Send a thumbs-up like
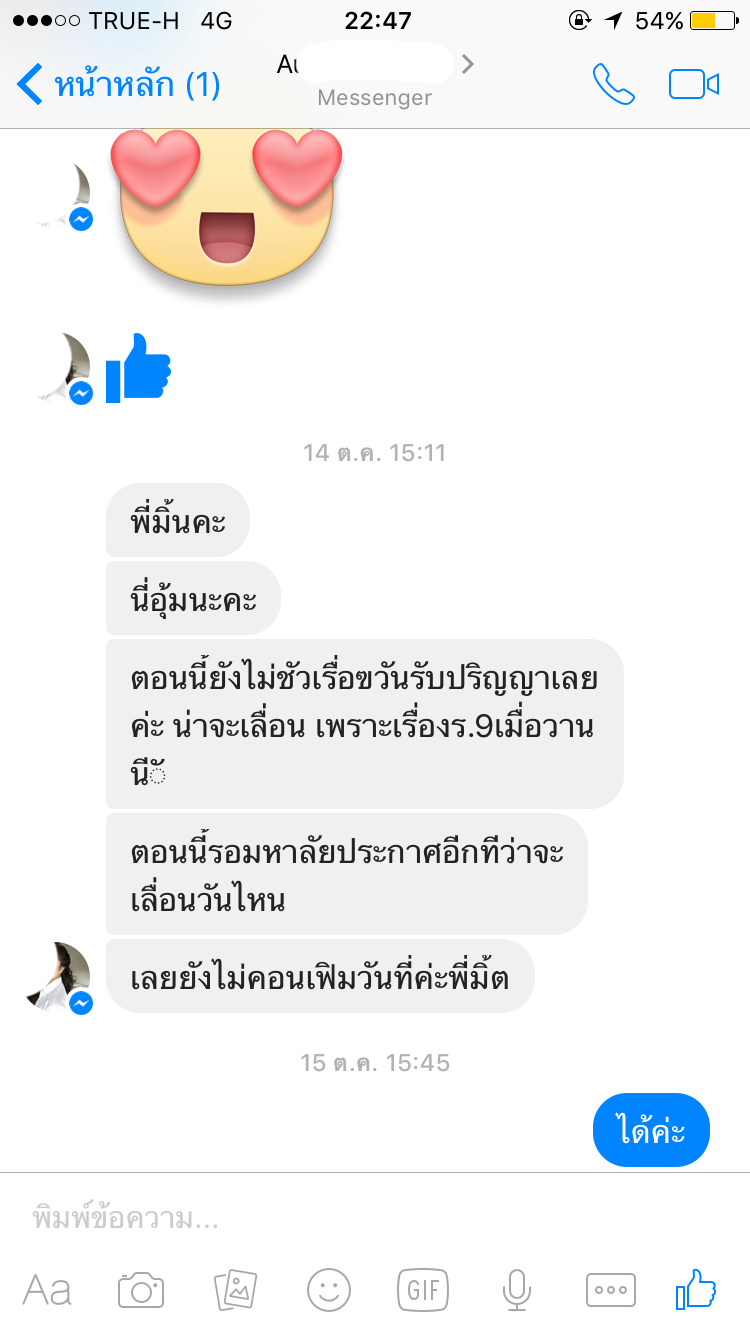 pyautogui.click(x=696, y=1288)
